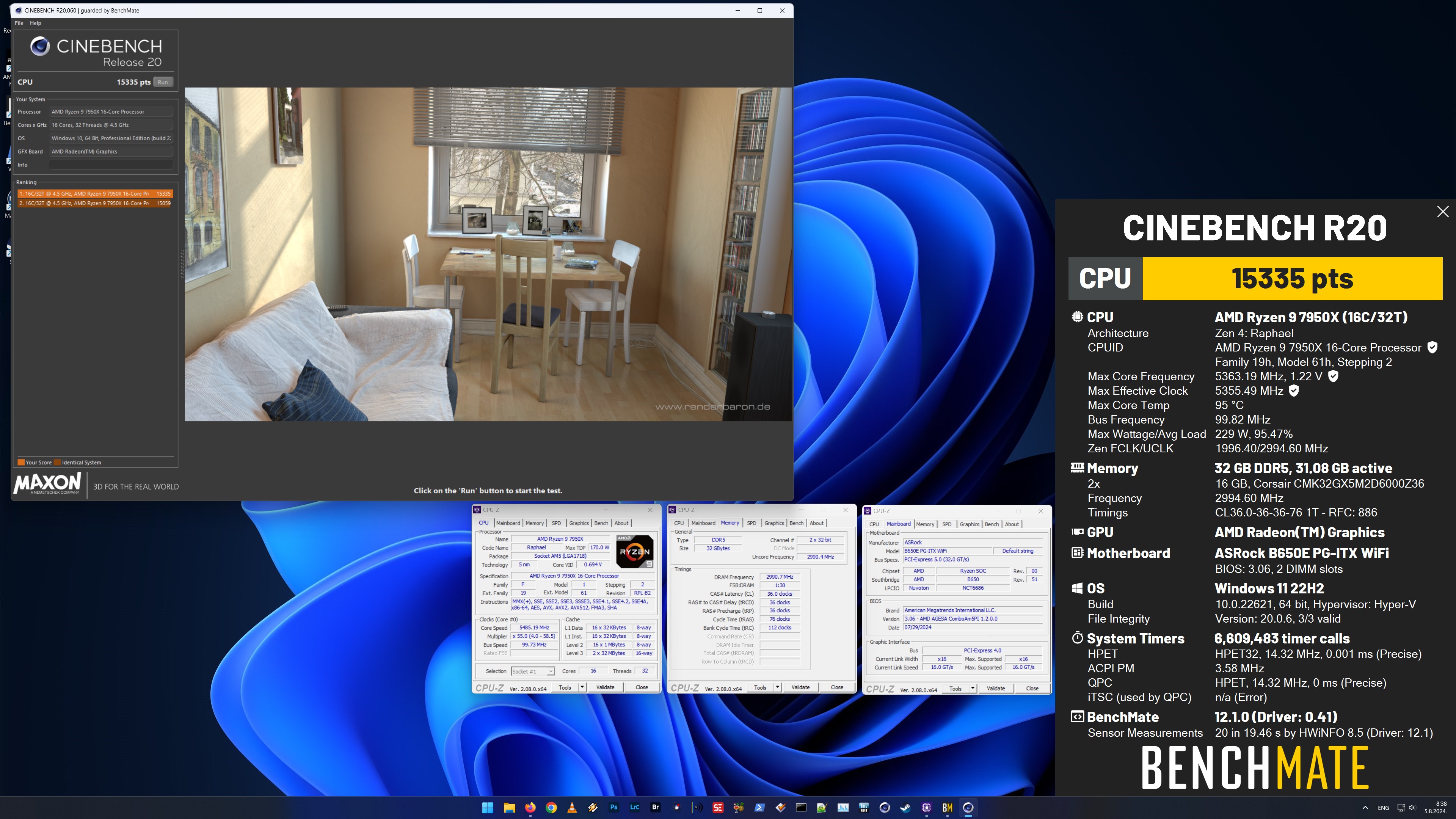Screen dimensions: 1456x819
Task: Open SPD tab in CPU-Z Memory window
Action: click(x=751, y=523)
